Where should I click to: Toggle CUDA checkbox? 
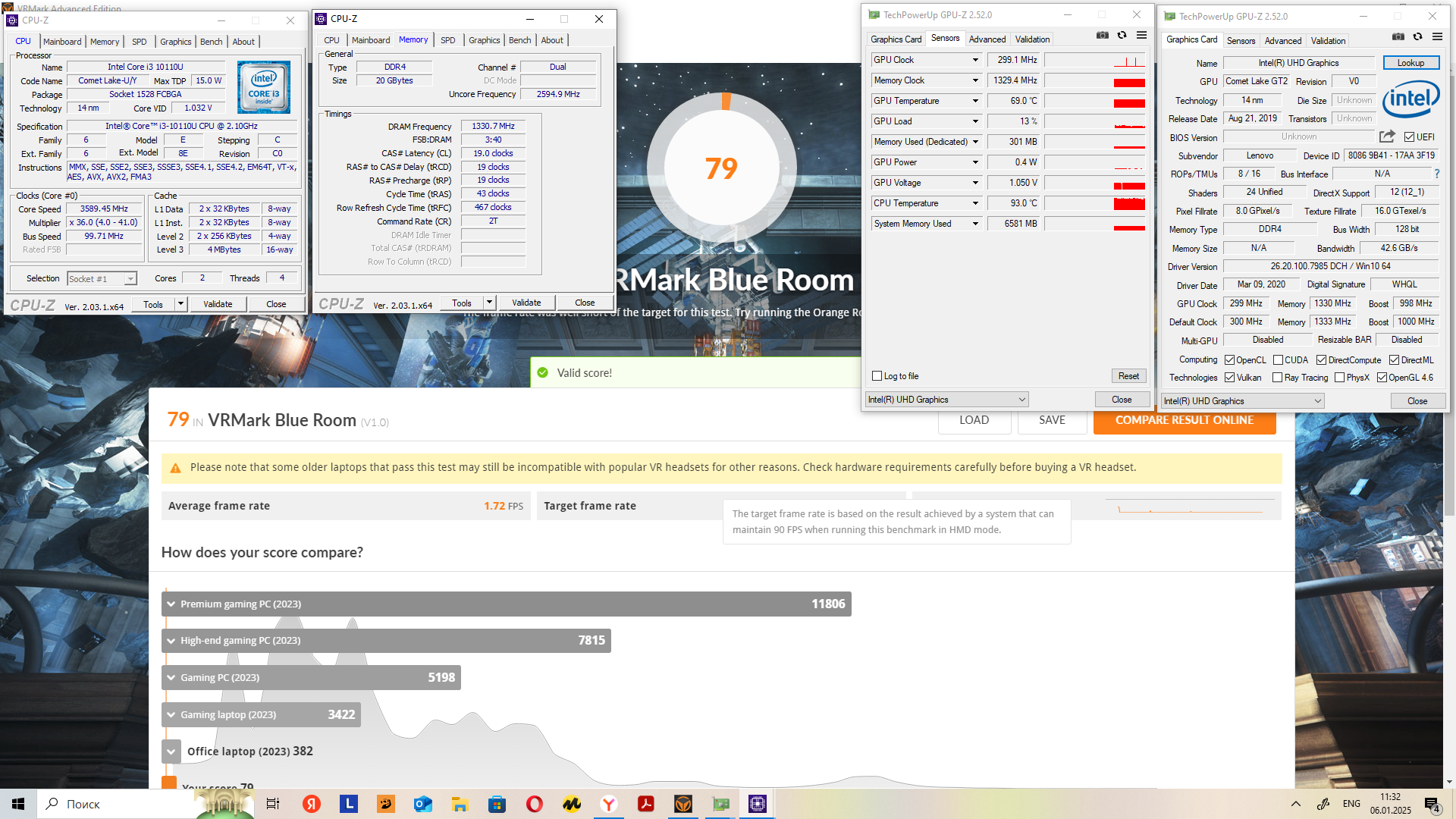point(1278,360)
